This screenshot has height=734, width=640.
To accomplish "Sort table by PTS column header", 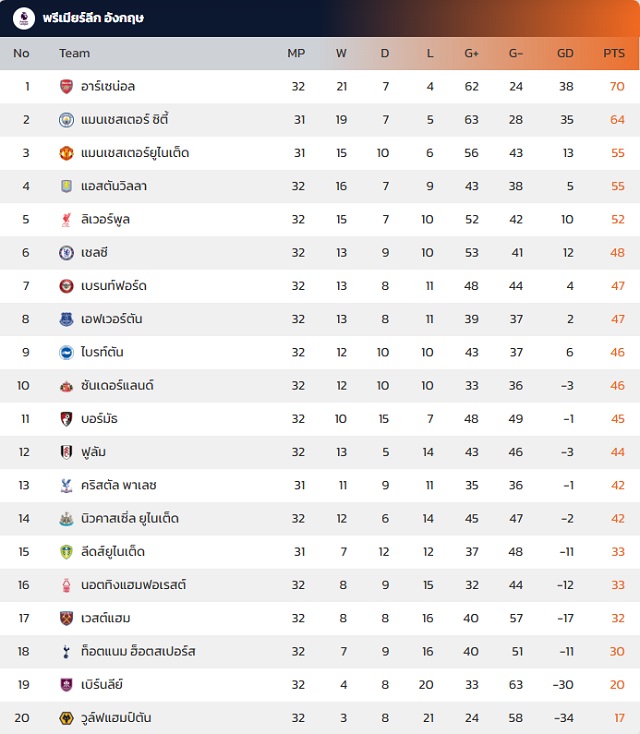I will (613, 53).
